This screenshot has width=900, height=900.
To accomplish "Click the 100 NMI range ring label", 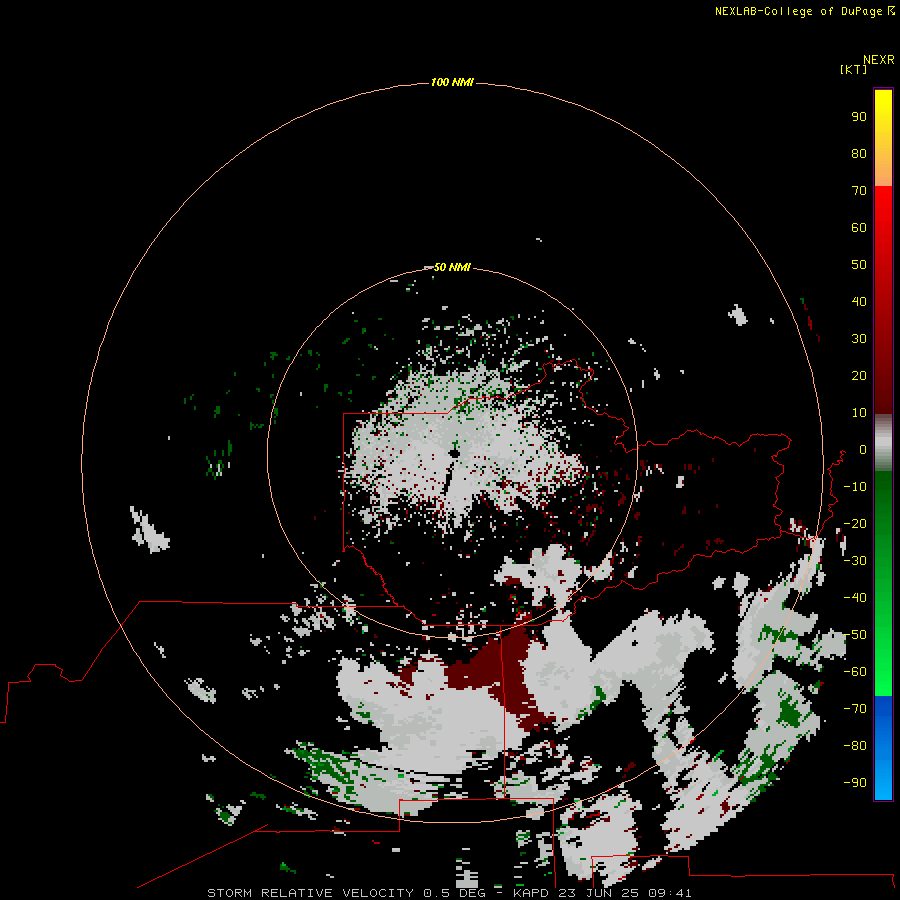I will (x=452, y=82).
